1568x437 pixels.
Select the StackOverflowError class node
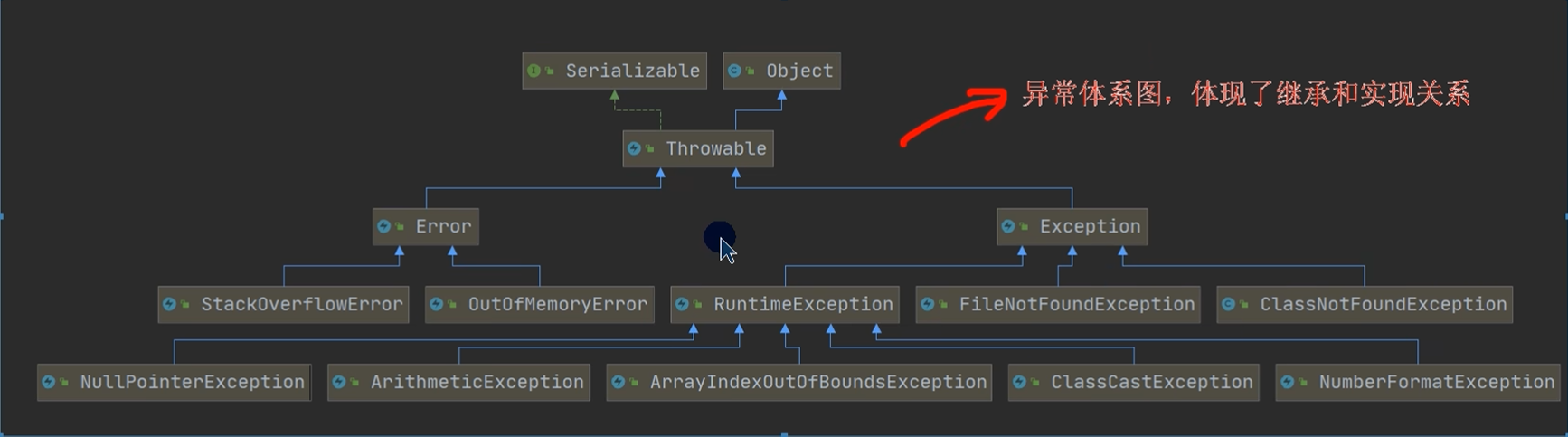pyautogui.click(x=301, y=304)
